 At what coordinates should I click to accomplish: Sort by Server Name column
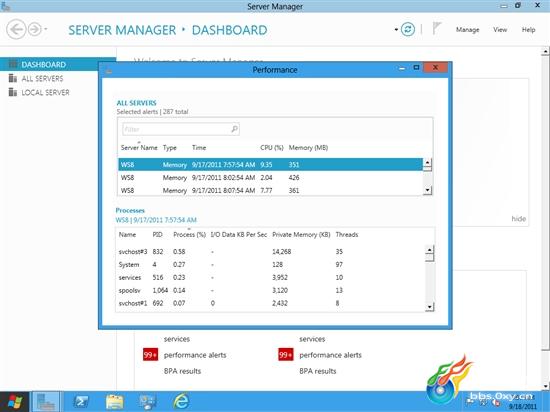[x=139, y=148]
